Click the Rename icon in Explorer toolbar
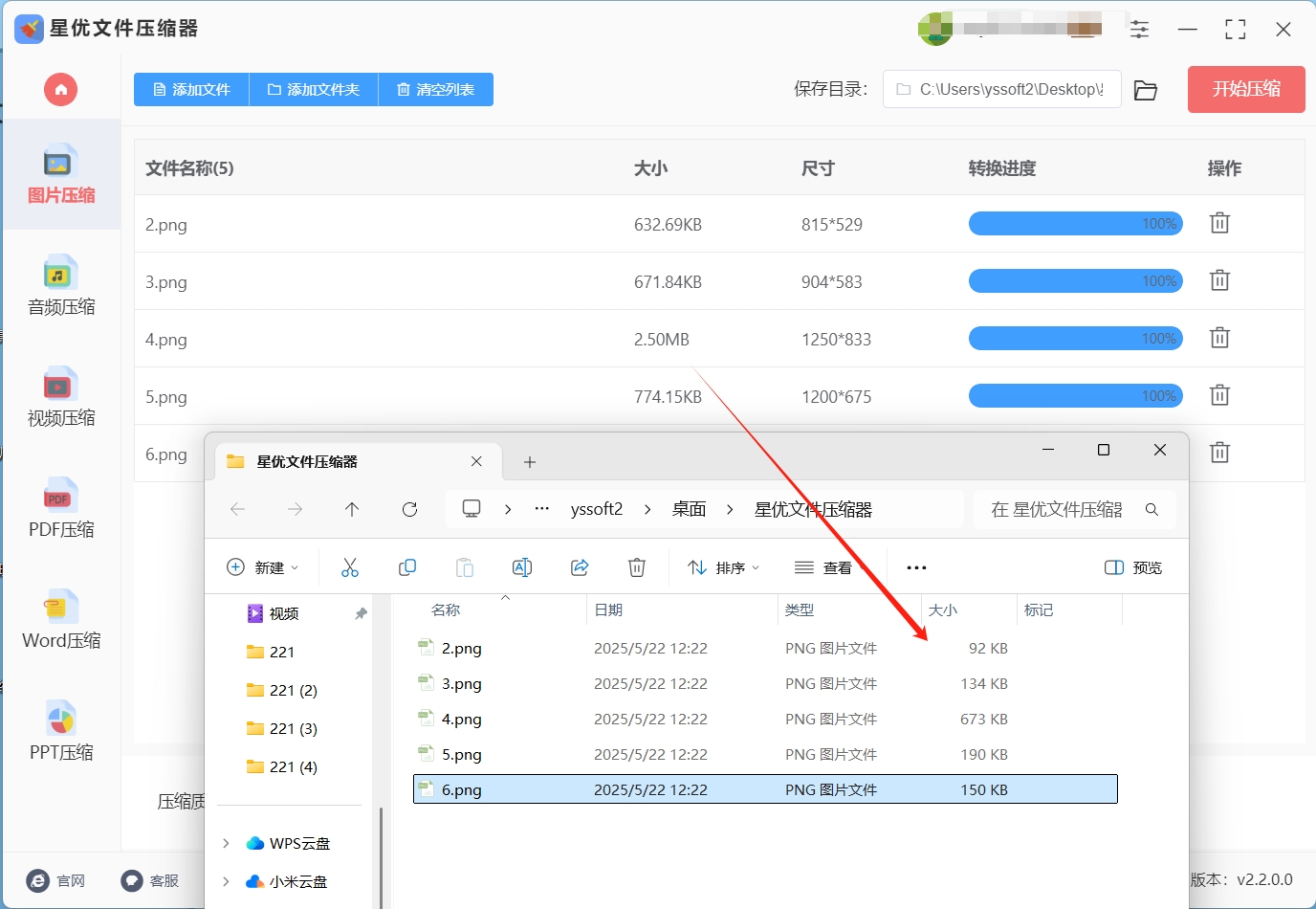Screen dimensions: 1316x909 pyautogui.click(x=522, y=567)
